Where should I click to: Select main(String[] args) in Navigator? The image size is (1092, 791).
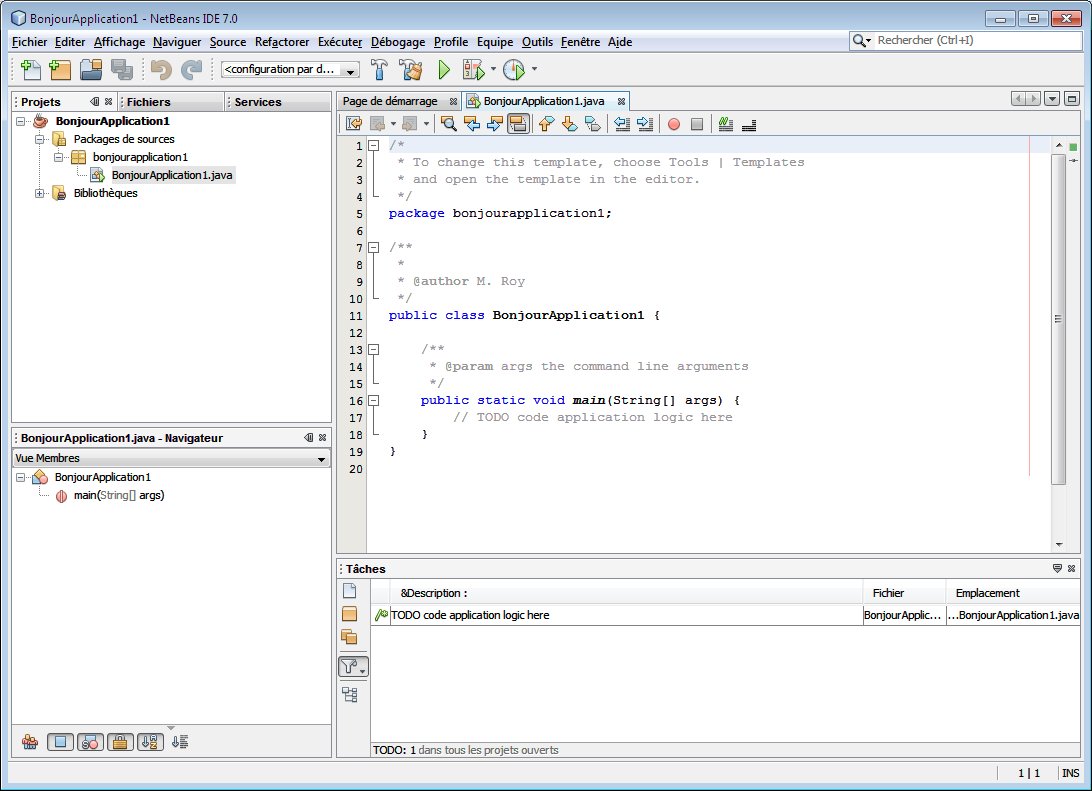(119, 495)
